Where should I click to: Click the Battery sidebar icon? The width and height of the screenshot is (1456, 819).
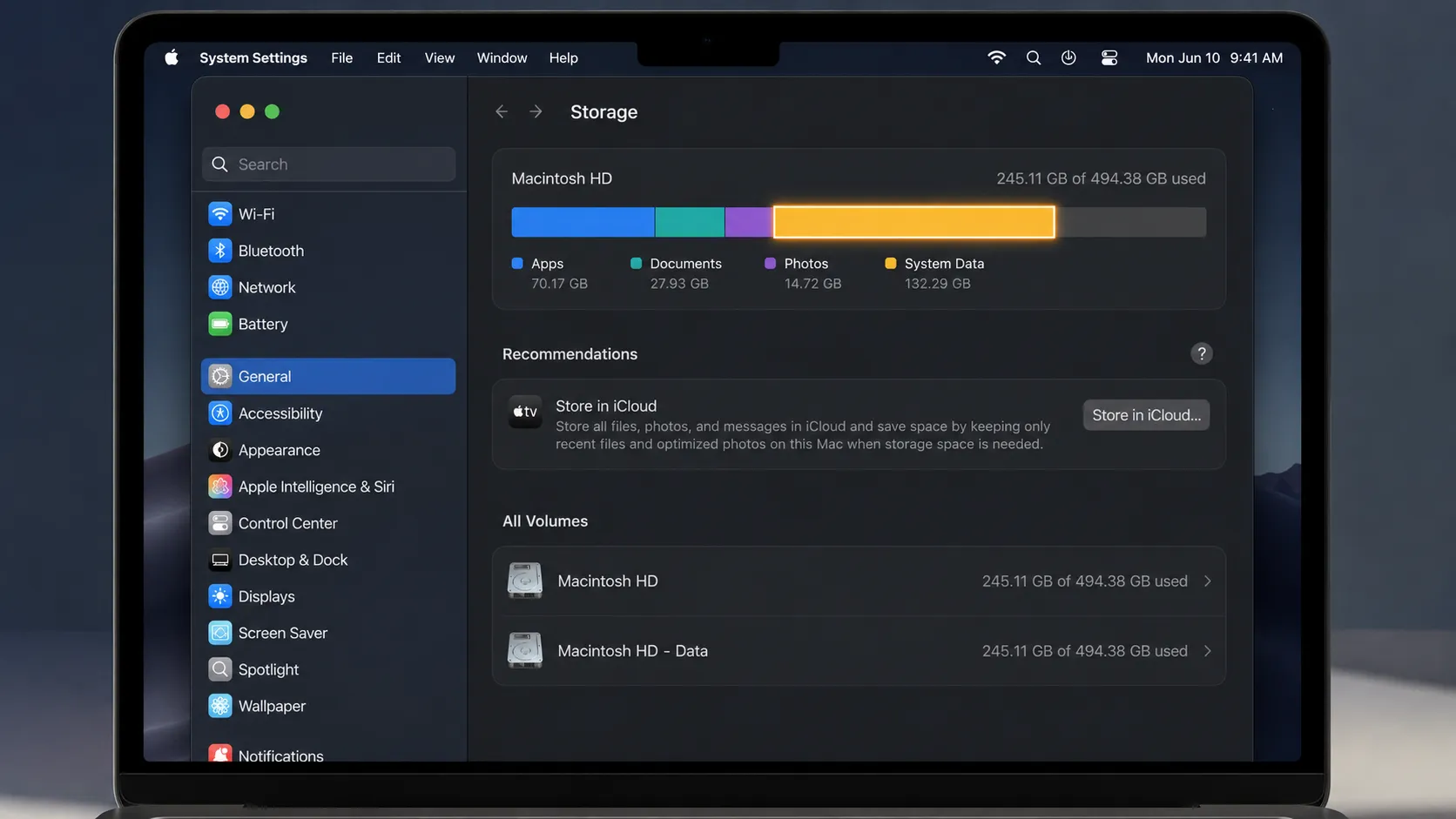pos(220,324)
